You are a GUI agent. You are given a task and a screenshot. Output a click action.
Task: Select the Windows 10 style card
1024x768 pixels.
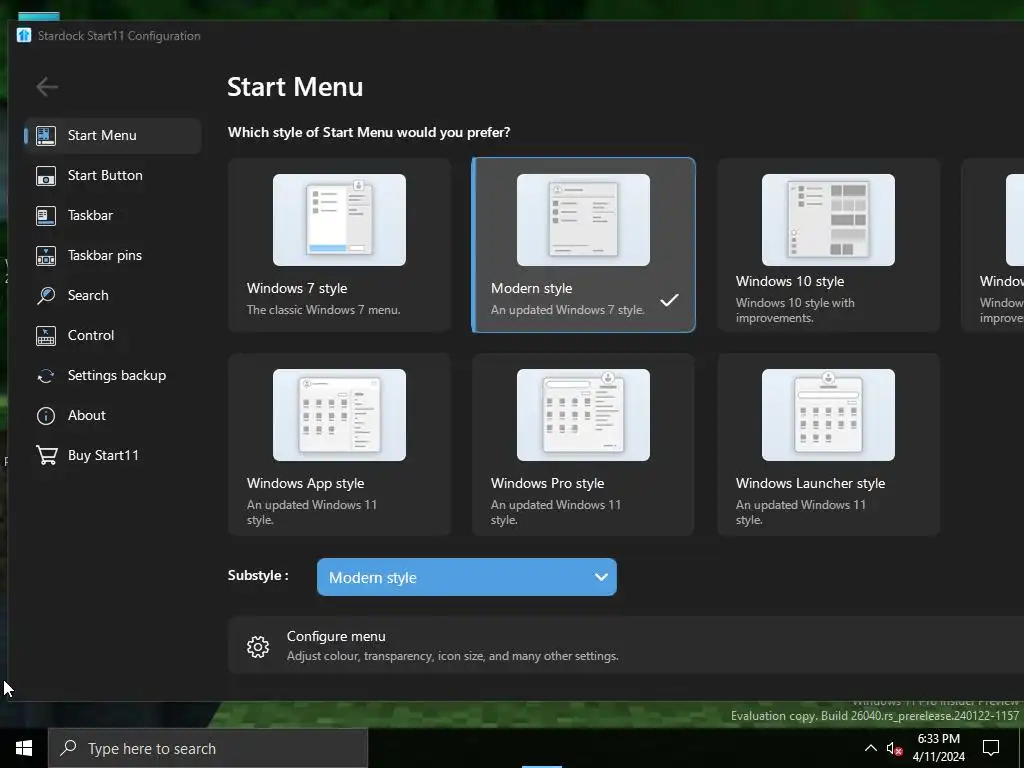click(828, 245)
